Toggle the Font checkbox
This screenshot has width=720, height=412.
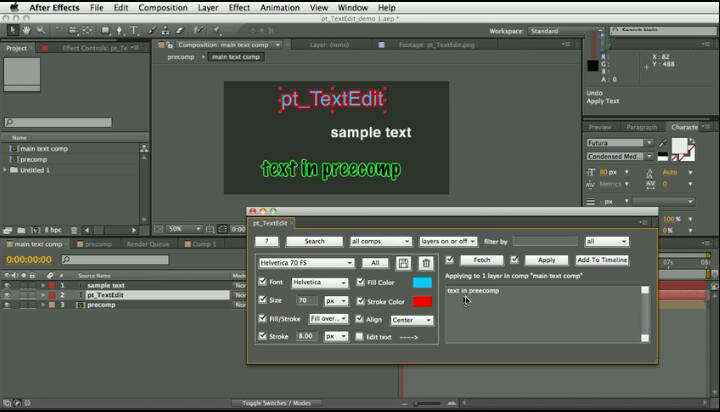262,282
